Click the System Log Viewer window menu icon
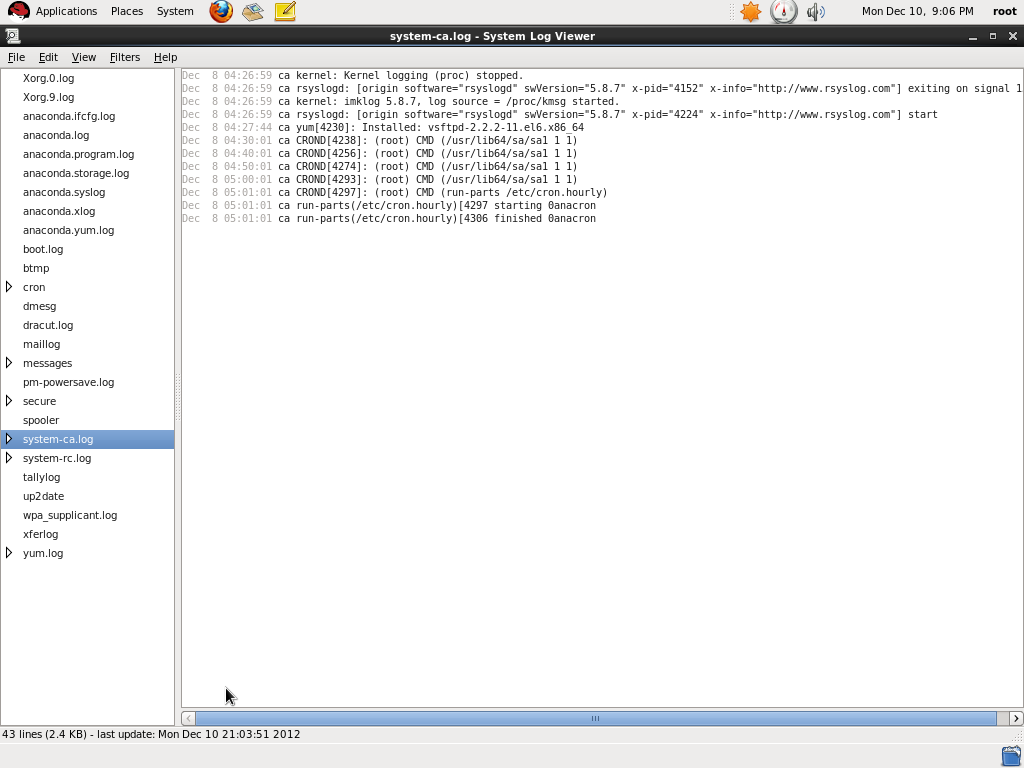Screen dimensions: 1024x768 12,36
